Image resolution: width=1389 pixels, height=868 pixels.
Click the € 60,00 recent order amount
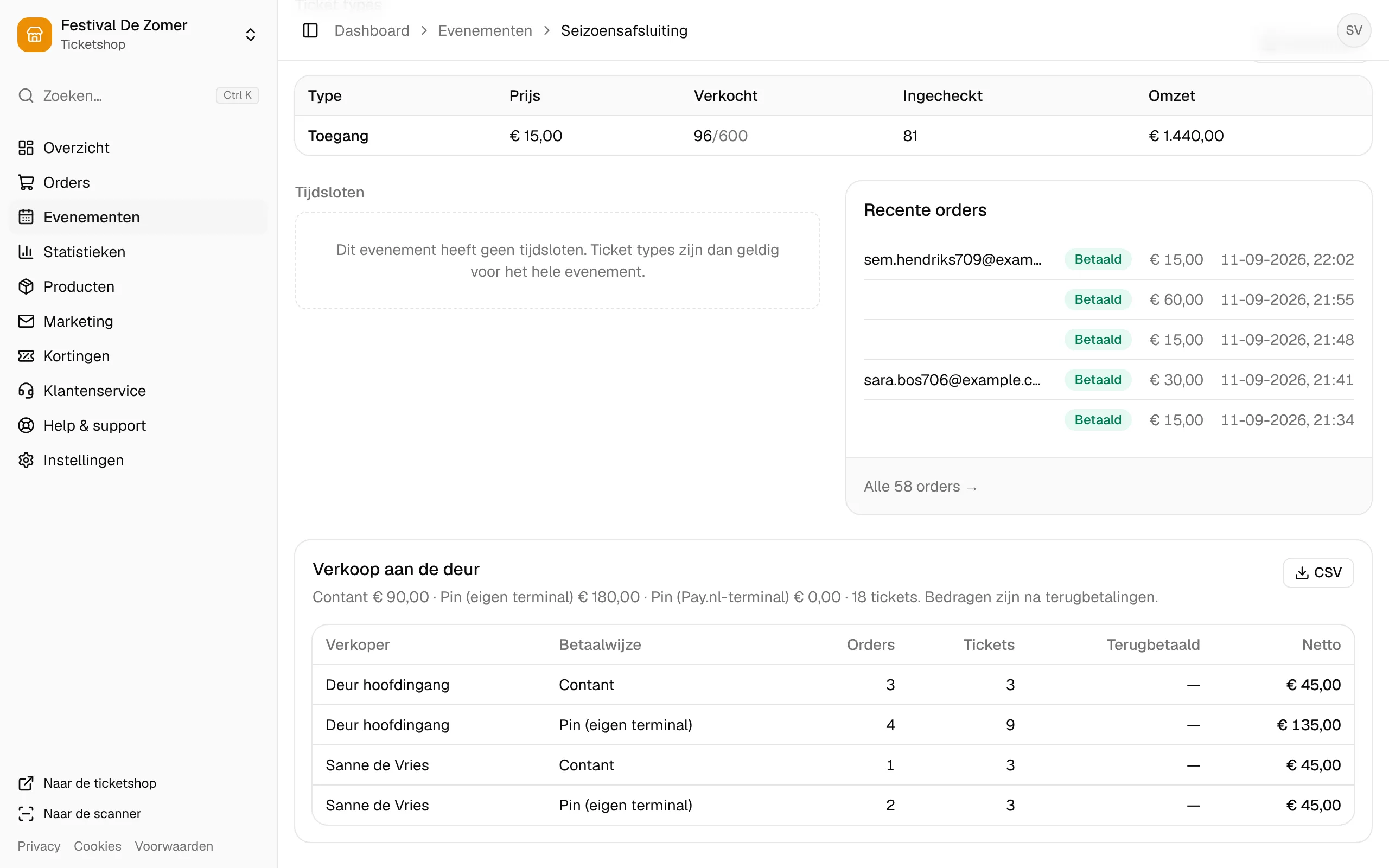[1176, 299]
